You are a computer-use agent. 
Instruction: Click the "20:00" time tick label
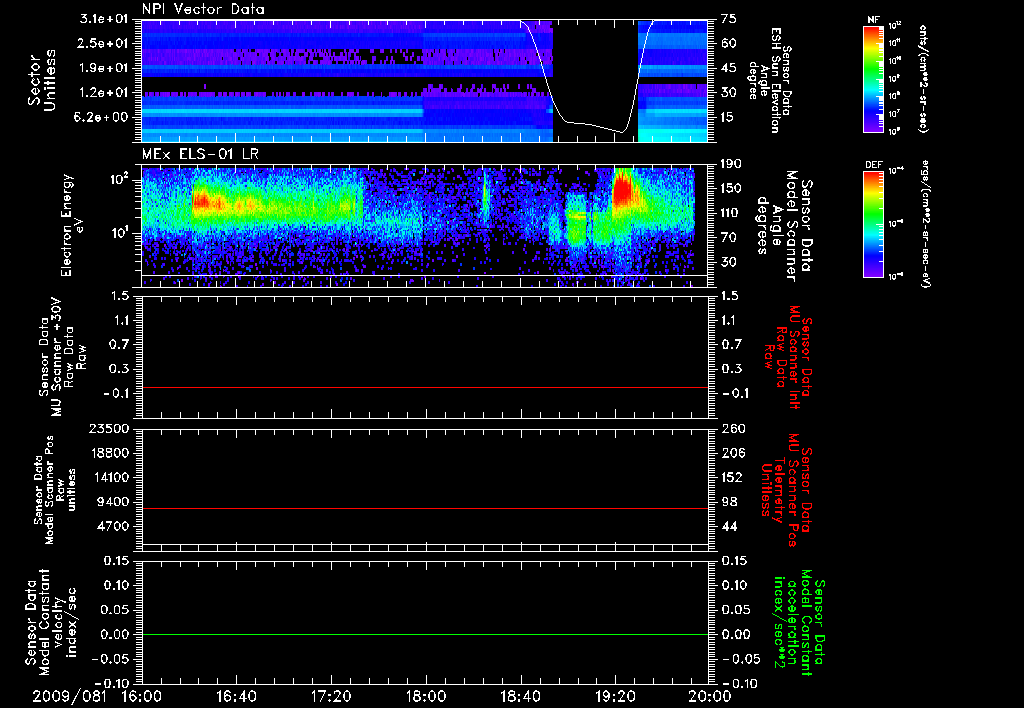tap(710, 697)
